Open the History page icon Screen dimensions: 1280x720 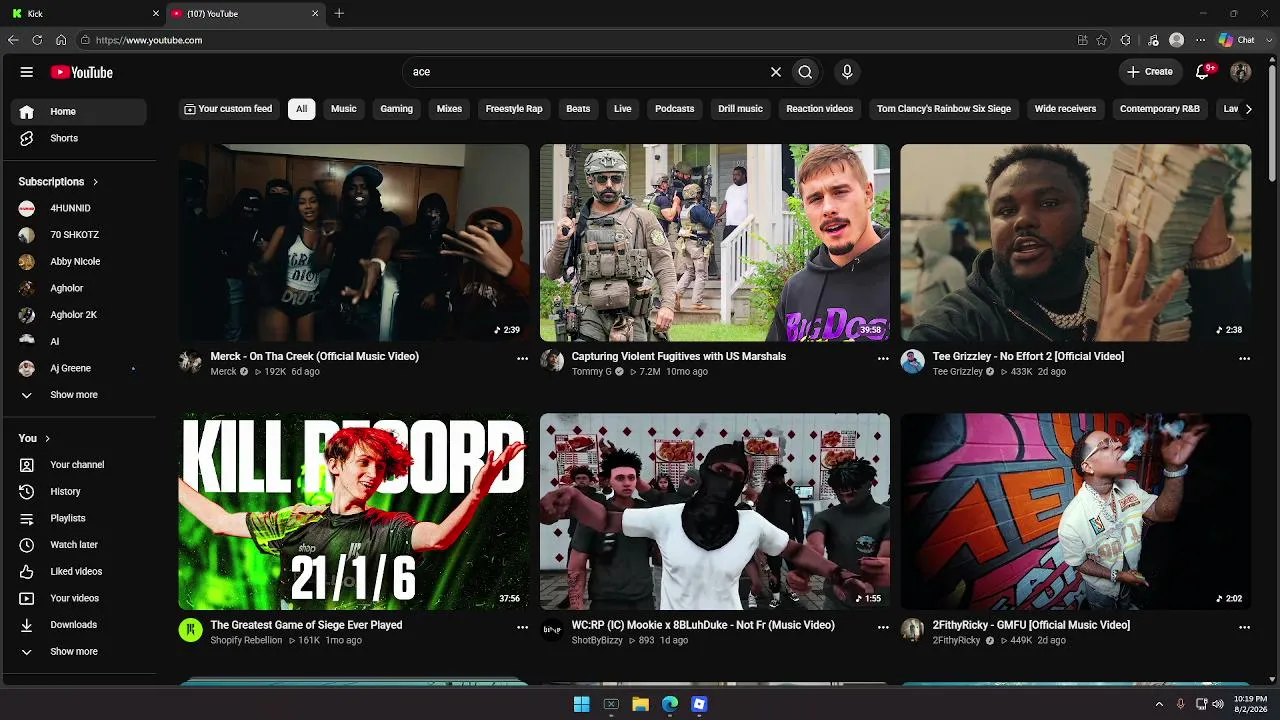tap(27, 492)
